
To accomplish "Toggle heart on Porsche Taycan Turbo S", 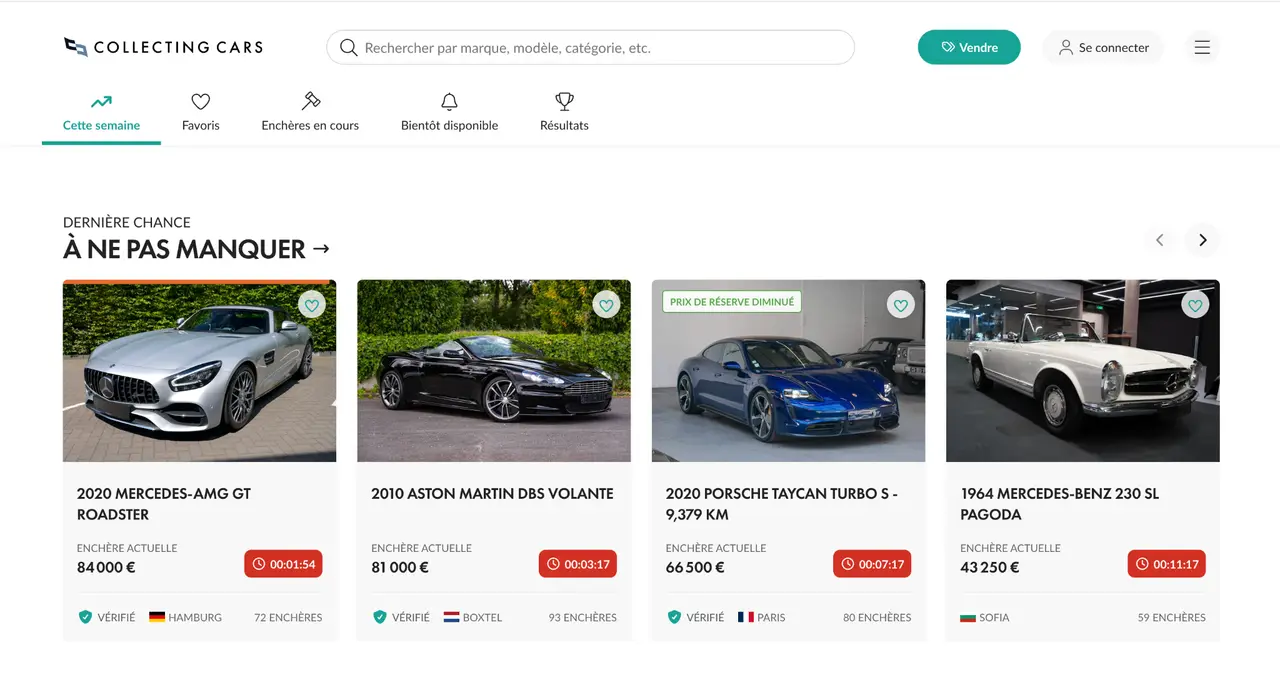I will [x=901, y=305].
